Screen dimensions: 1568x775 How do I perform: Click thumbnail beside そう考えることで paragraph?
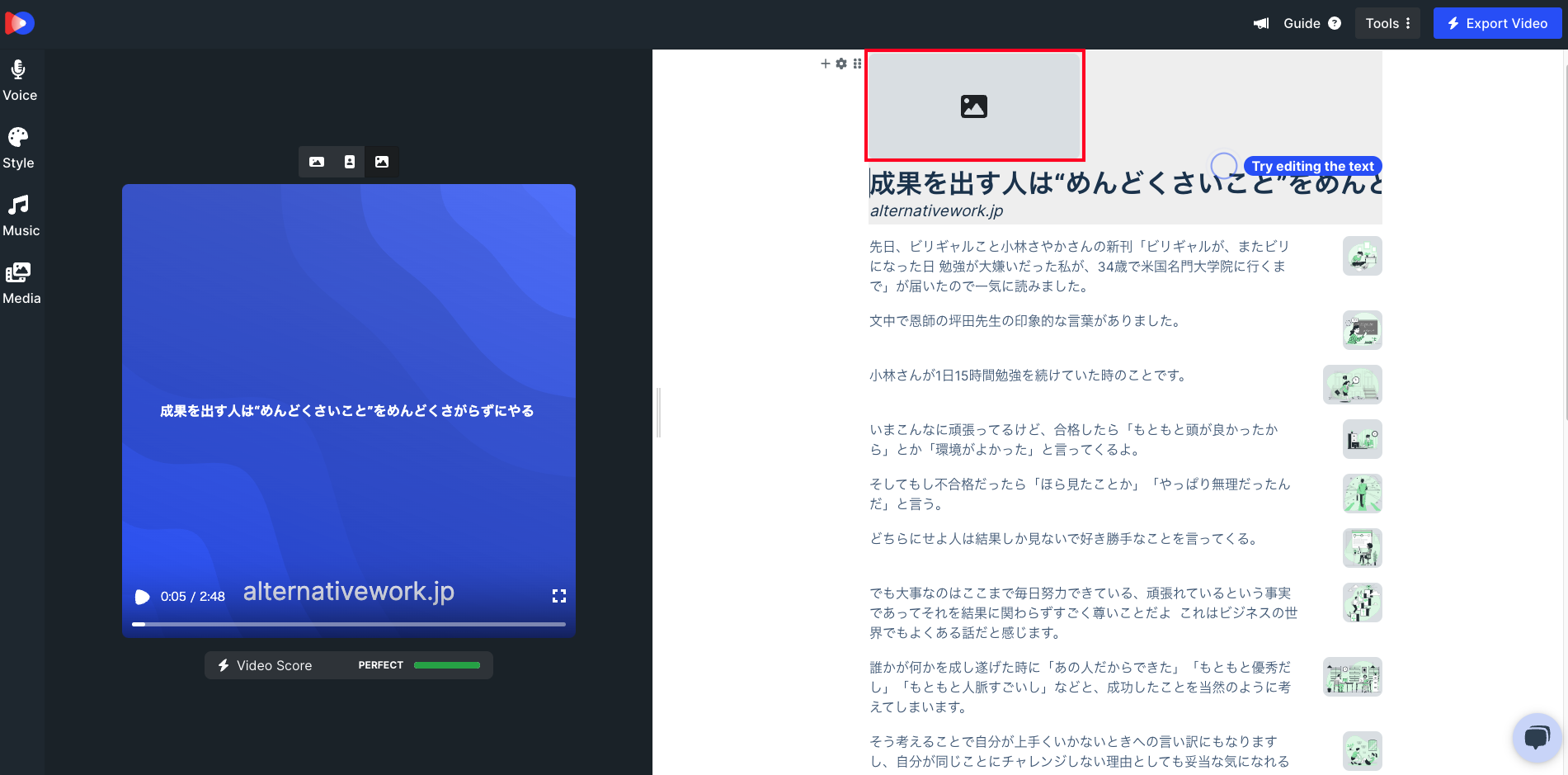pyautogui.click(x=1362, y=751)
